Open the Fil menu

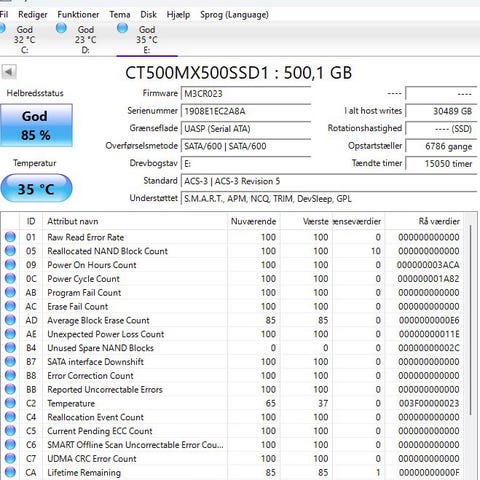point(4,15)
